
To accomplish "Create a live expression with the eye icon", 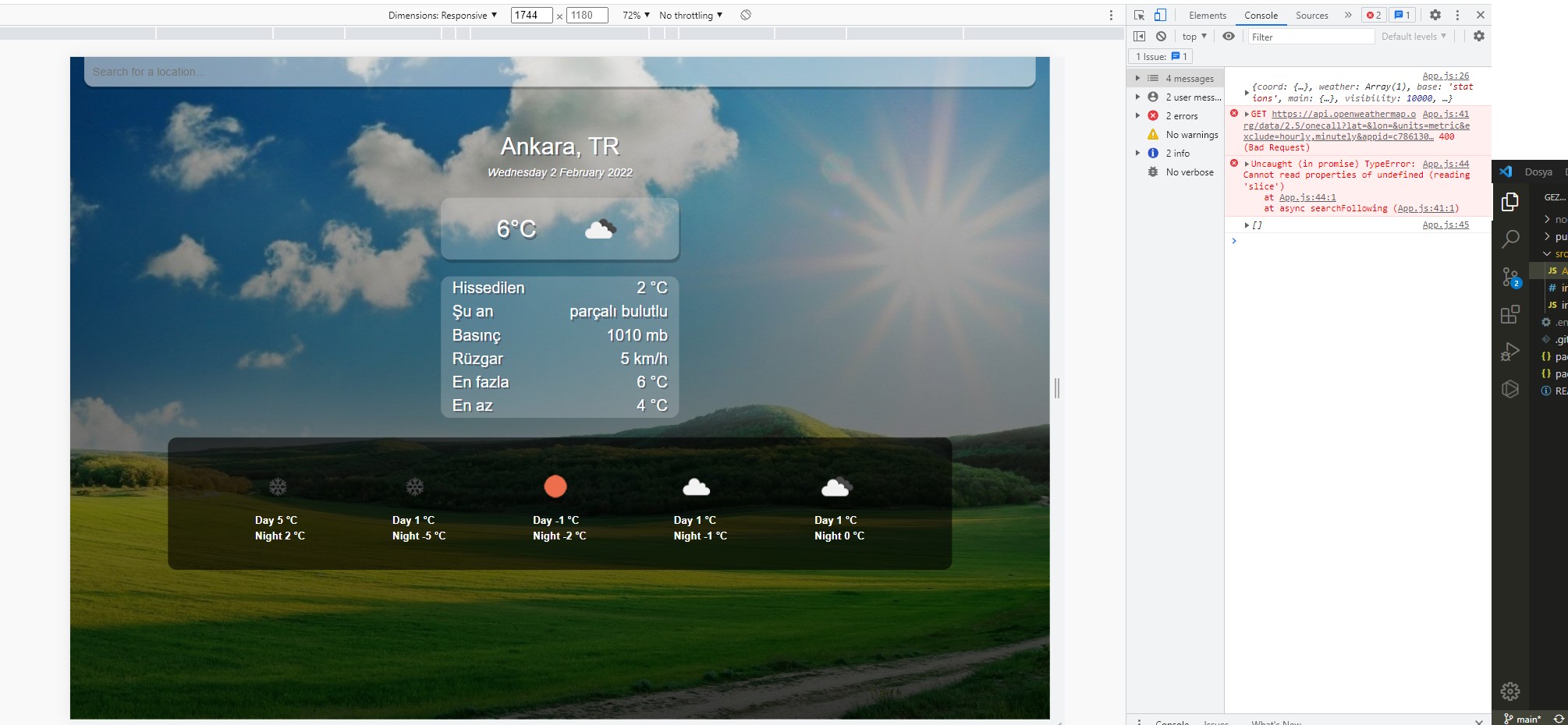I will (1229, 36).
